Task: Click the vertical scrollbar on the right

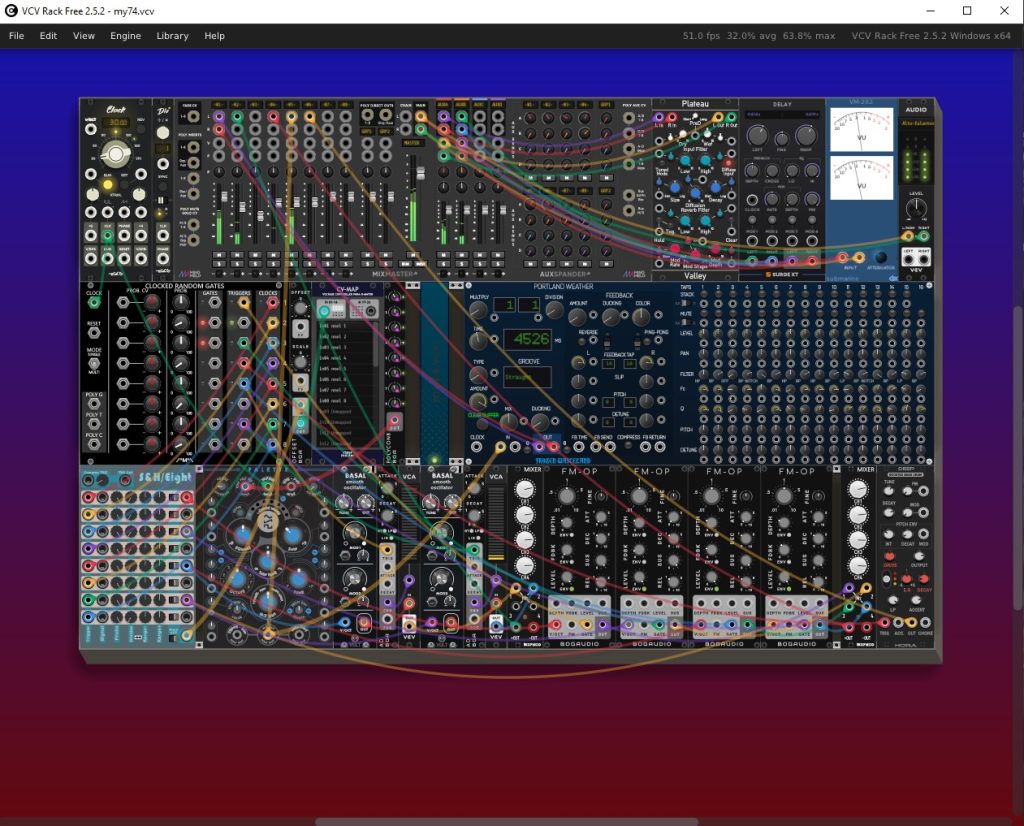Action: [x=1017, y=457]
